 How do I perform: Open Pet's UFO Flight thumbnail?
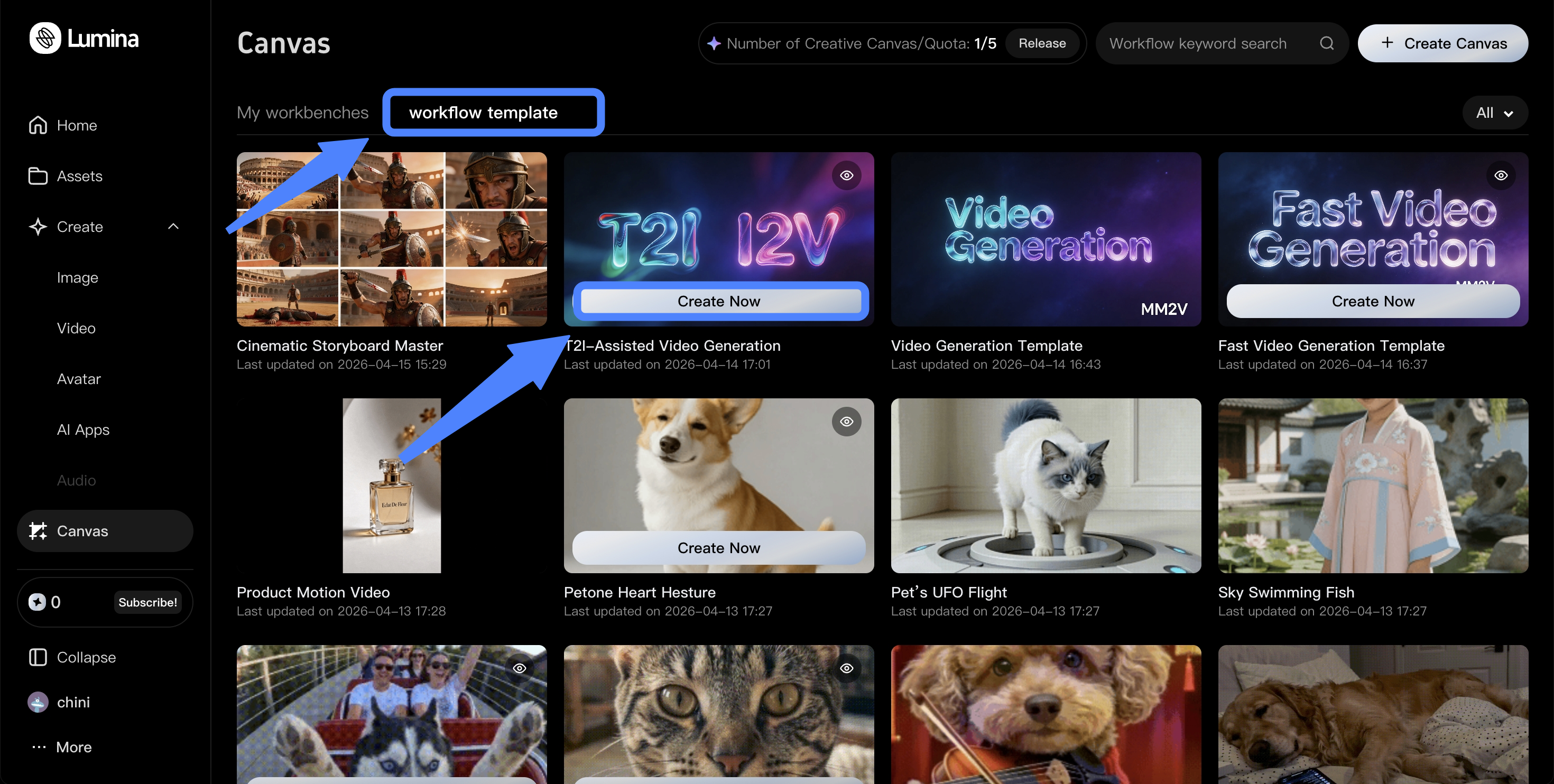[1046, 486]
